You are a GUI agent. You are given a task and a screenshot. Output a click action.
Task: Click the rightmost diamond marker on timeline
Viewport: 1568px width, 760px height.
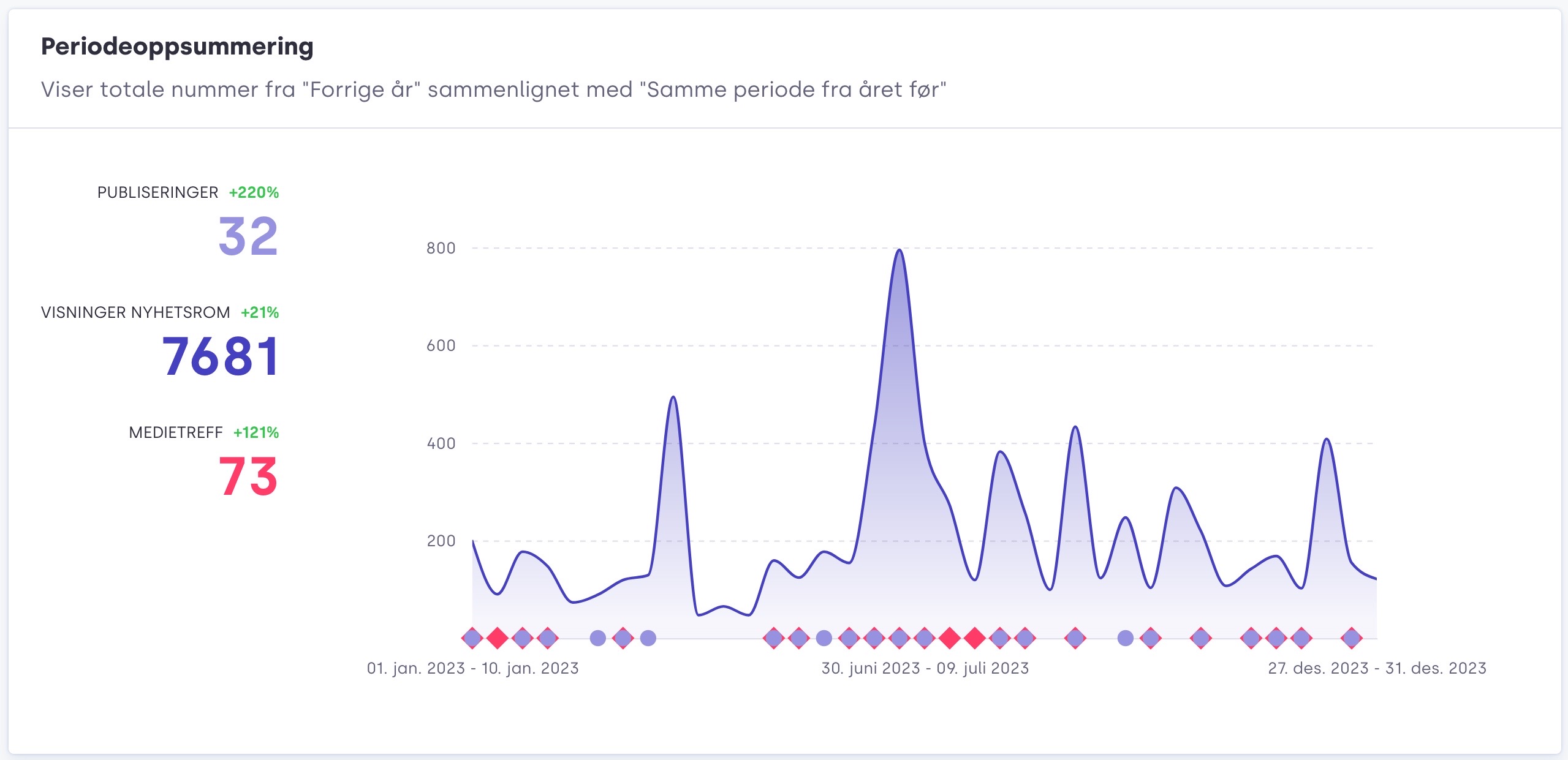[x=1352, y=638]
